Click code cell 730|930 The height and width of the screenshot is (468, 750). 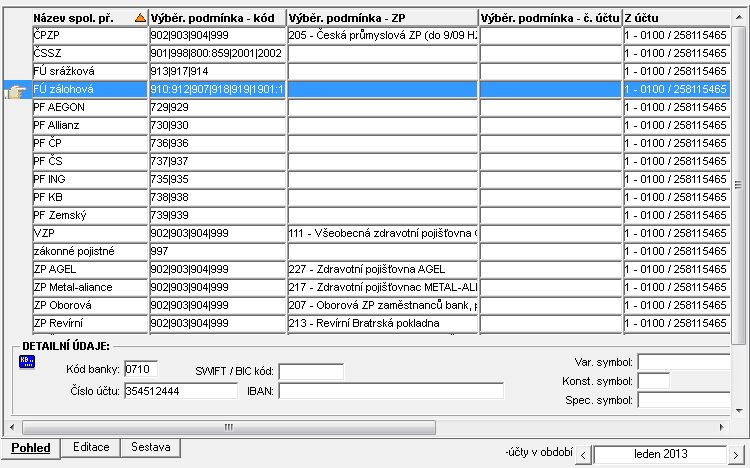[x=218, y=125]
